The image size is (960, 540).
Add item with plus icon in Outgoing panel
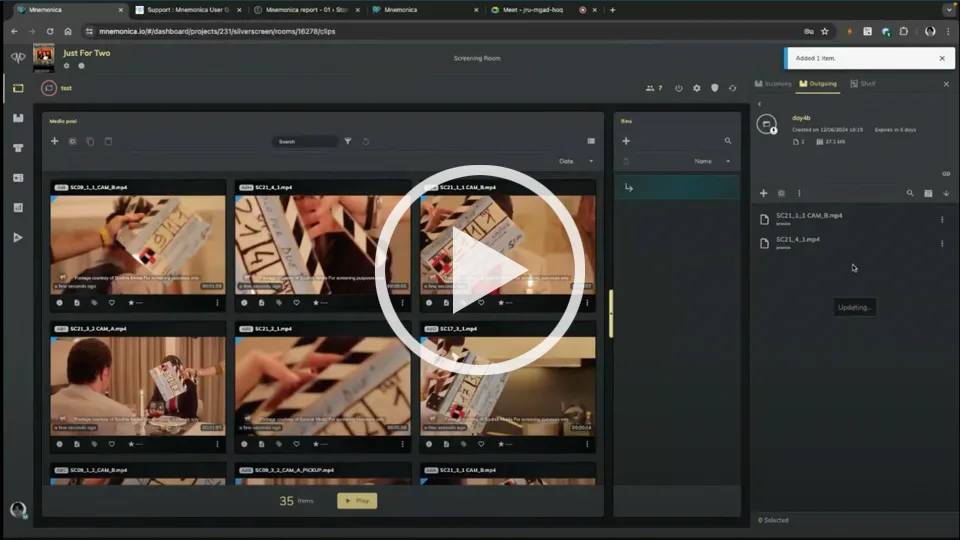pos(763,193)
